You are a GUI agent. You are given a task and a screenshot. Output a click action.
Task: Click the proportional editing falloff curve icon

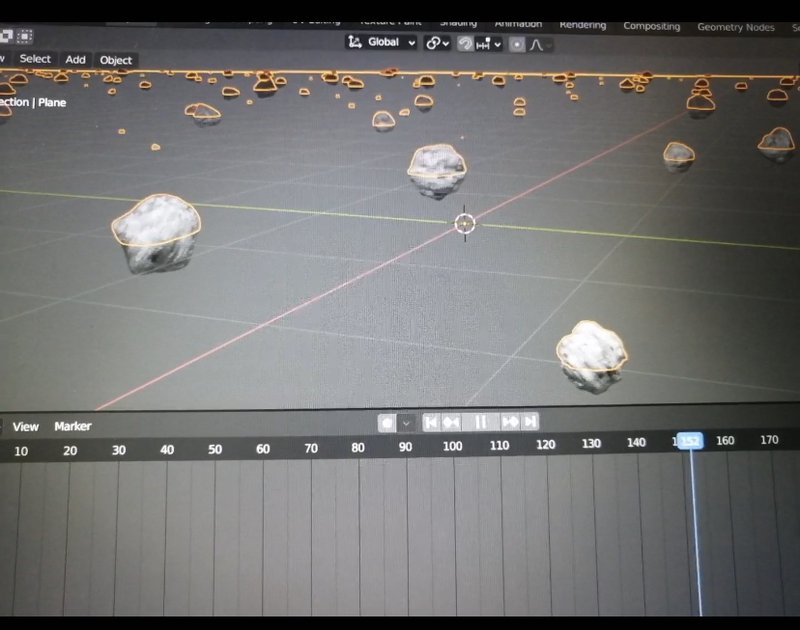coord(536,43)
